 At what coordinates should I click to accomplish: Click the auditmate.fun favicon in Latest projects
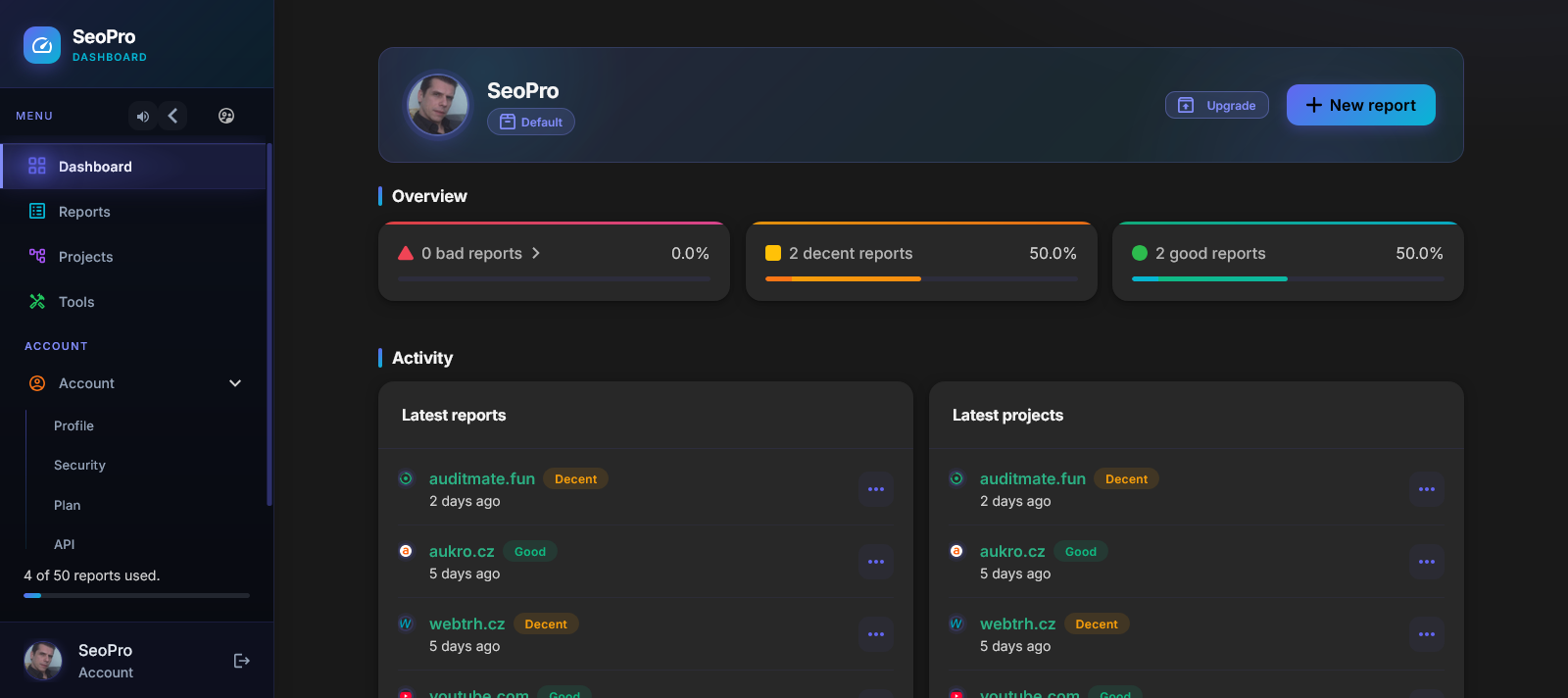coord(956,478)
